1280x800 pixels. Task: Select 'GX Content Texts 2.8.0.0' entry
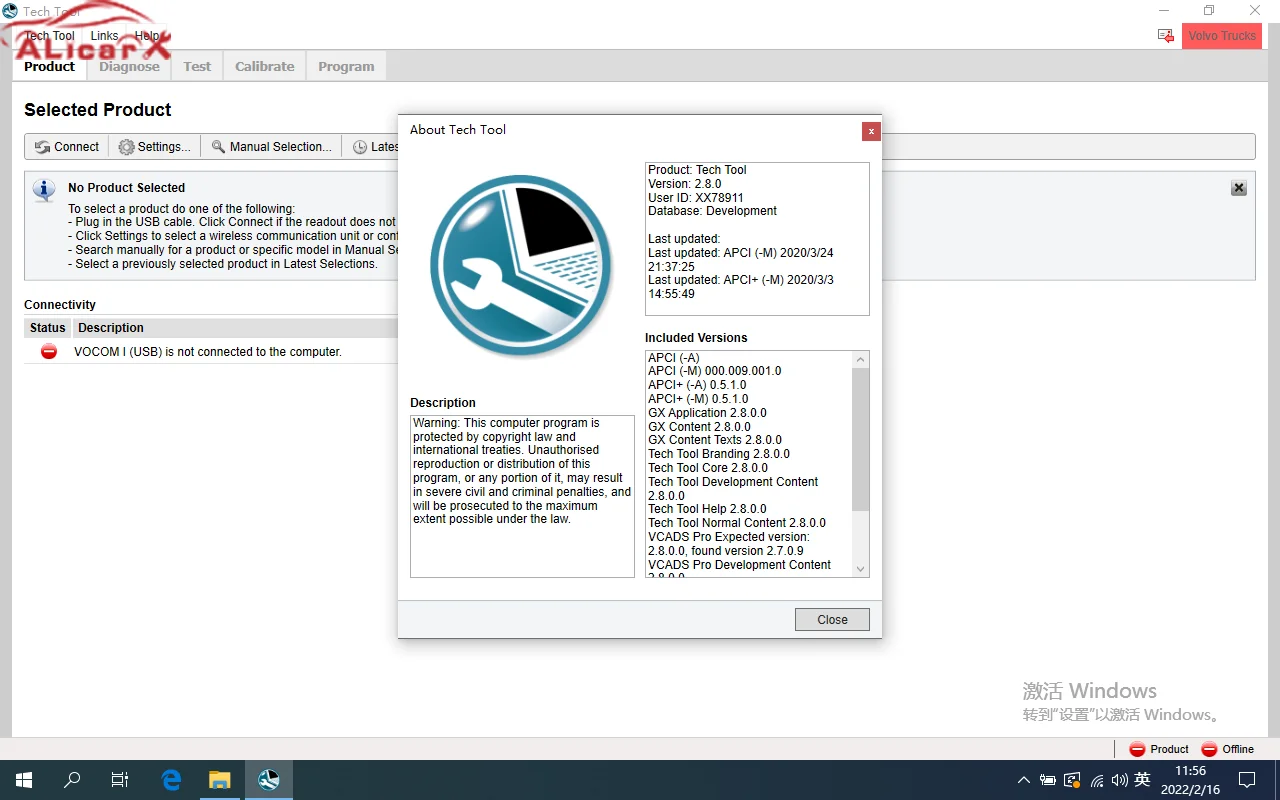tap(715, 440)
